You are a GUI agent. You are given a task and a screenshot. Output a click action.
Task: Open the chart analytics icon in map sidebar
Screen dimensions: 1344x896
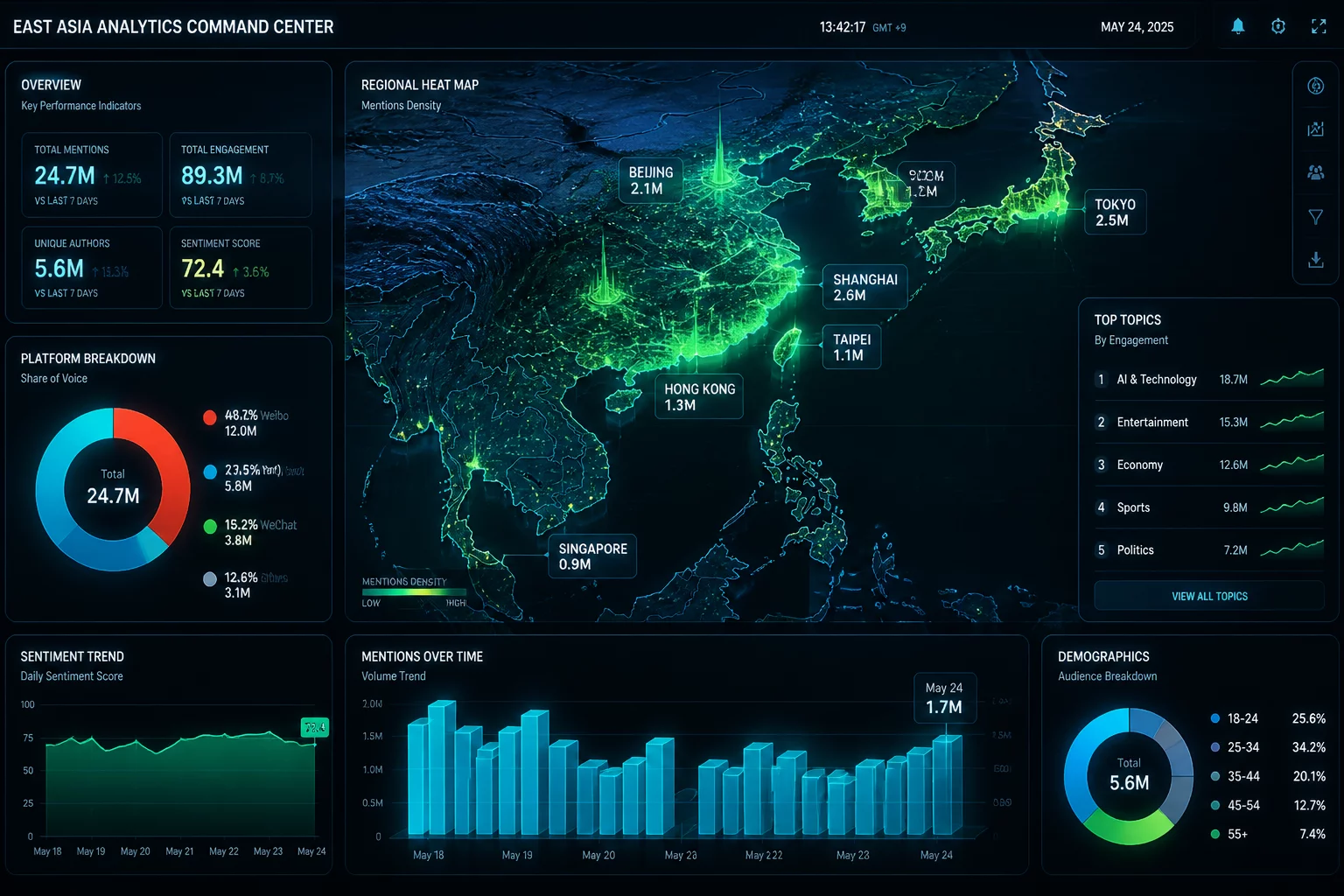tap(1315, 129)
